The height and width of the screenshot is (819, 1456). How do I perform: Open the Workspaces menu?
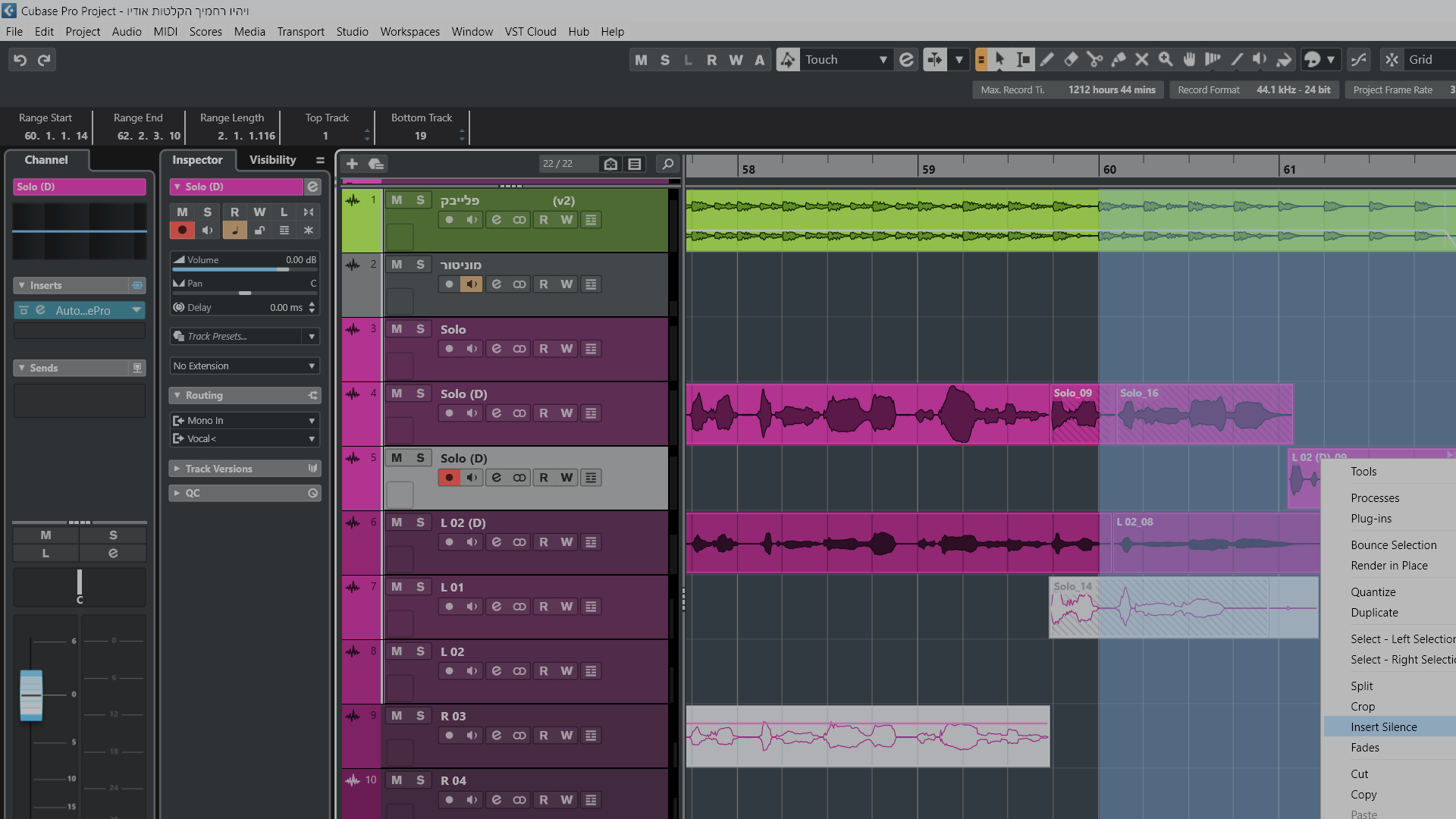409,31
